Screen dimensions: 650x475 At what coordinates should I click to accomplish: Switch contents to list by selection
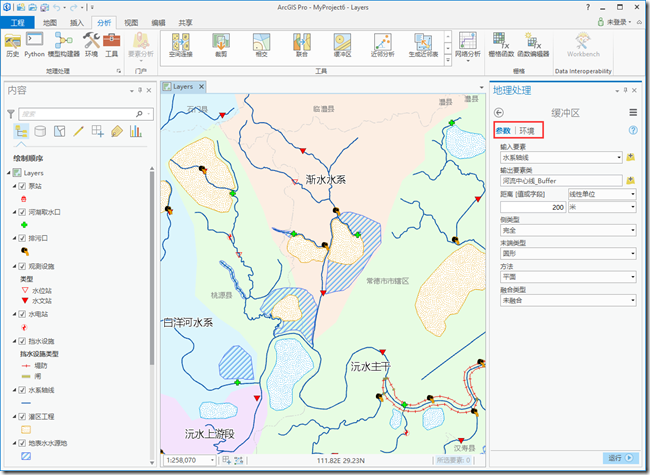59,131
